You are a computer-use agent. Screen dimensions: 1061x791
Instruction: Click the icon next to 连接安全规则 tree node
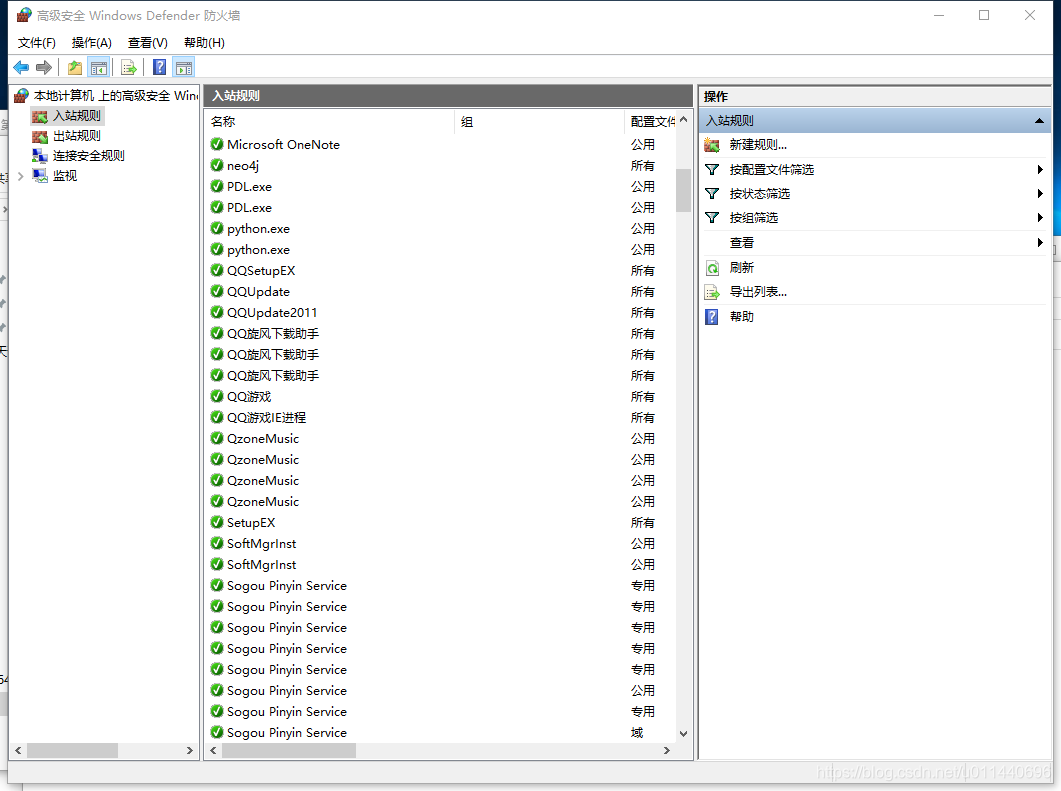[40, 156]
